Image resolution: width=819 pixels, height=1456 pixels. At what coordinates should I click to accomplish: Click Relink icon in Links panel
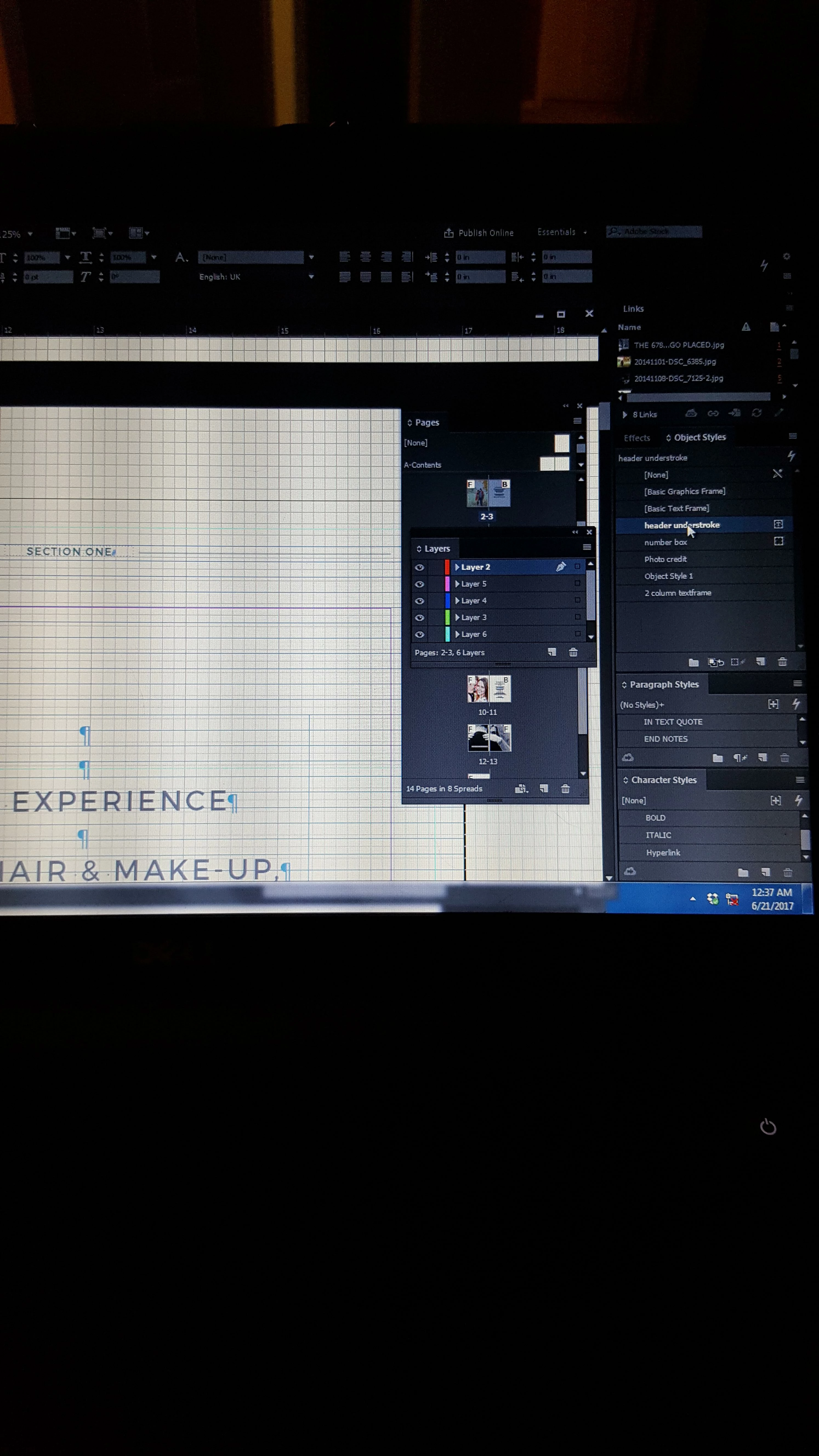[713, 414]
